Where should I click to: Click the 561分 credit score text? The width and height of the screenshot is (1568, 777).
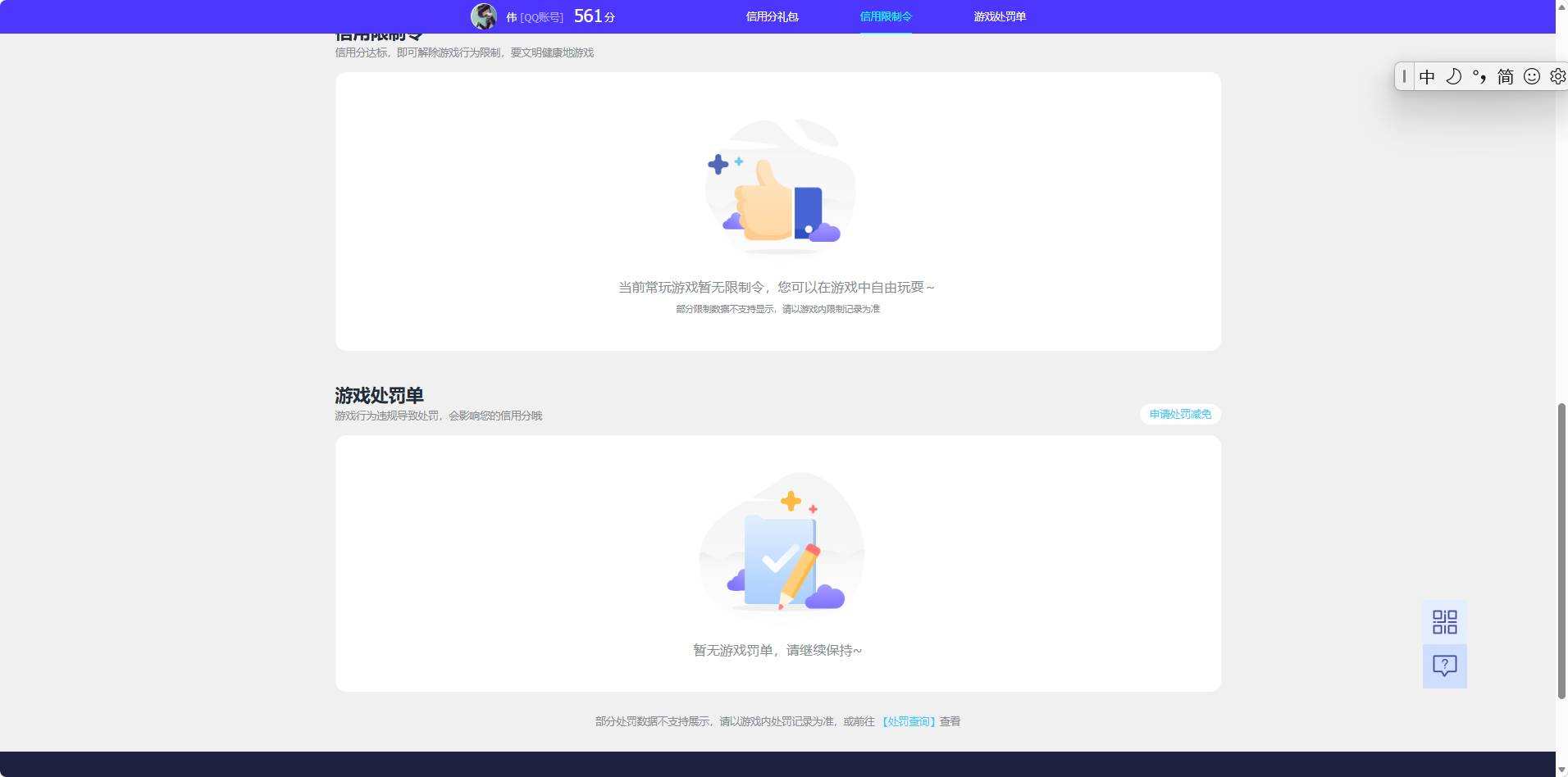(595, 16)
